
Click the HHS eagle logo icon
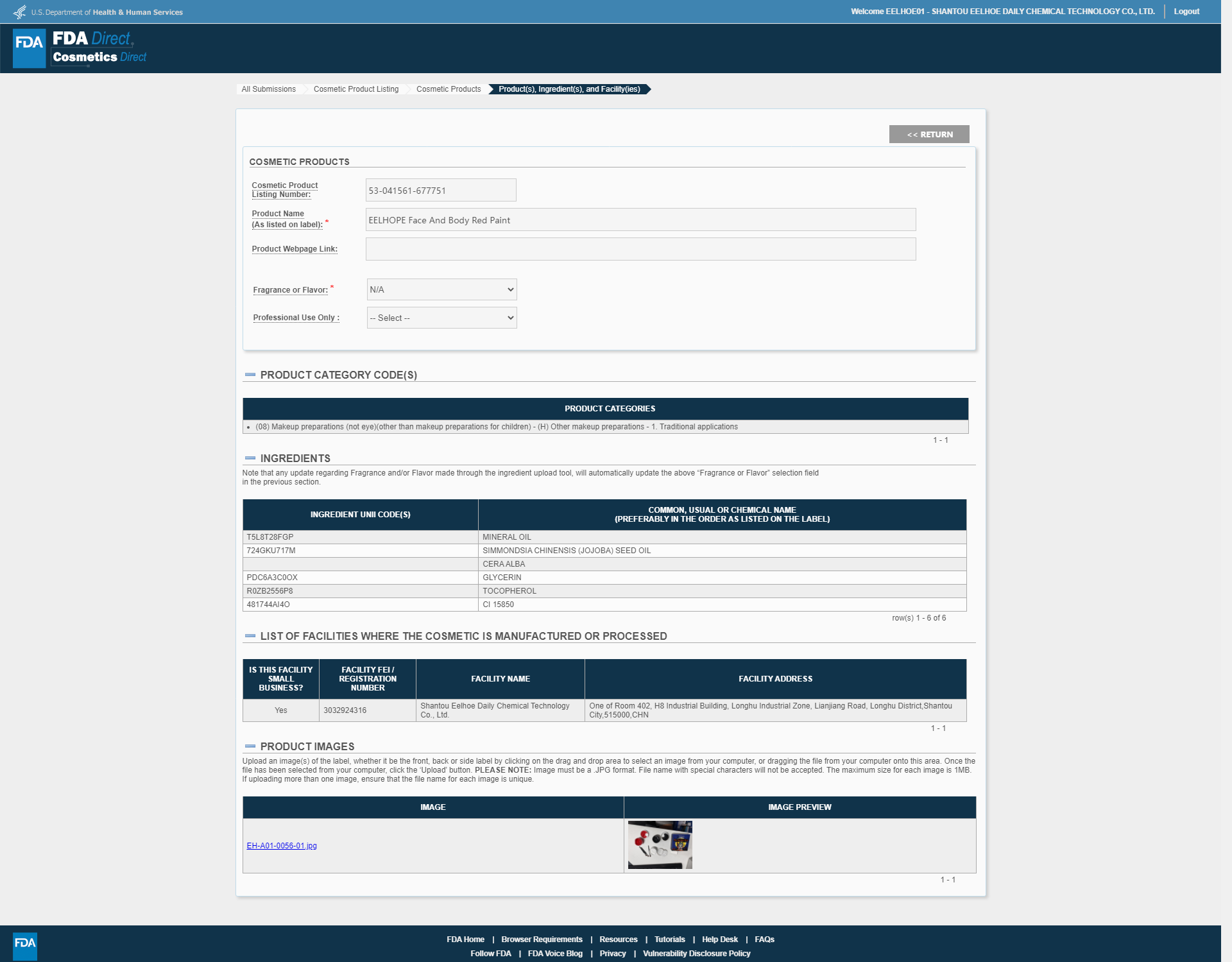(20, 12)
